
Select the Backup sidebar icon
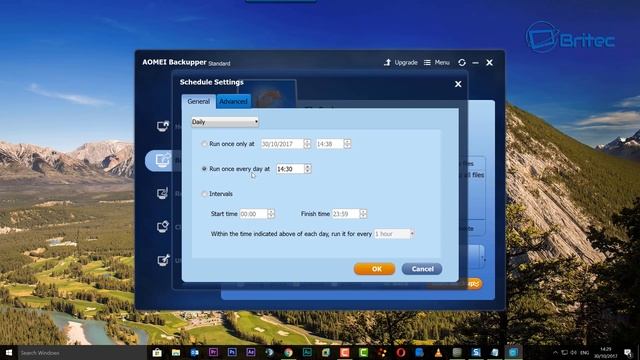[x=162, y=160]
